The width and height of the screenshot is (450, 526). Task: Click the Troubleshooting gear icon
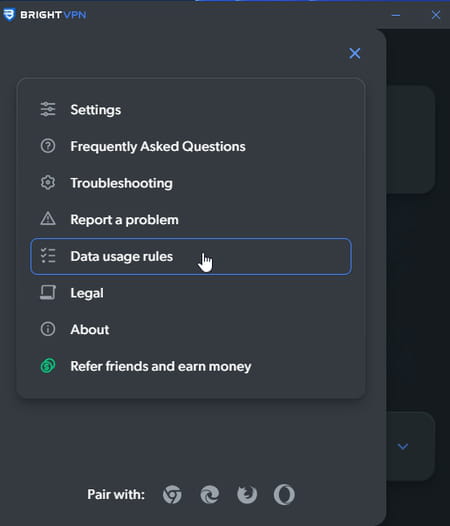pos(48,182)
